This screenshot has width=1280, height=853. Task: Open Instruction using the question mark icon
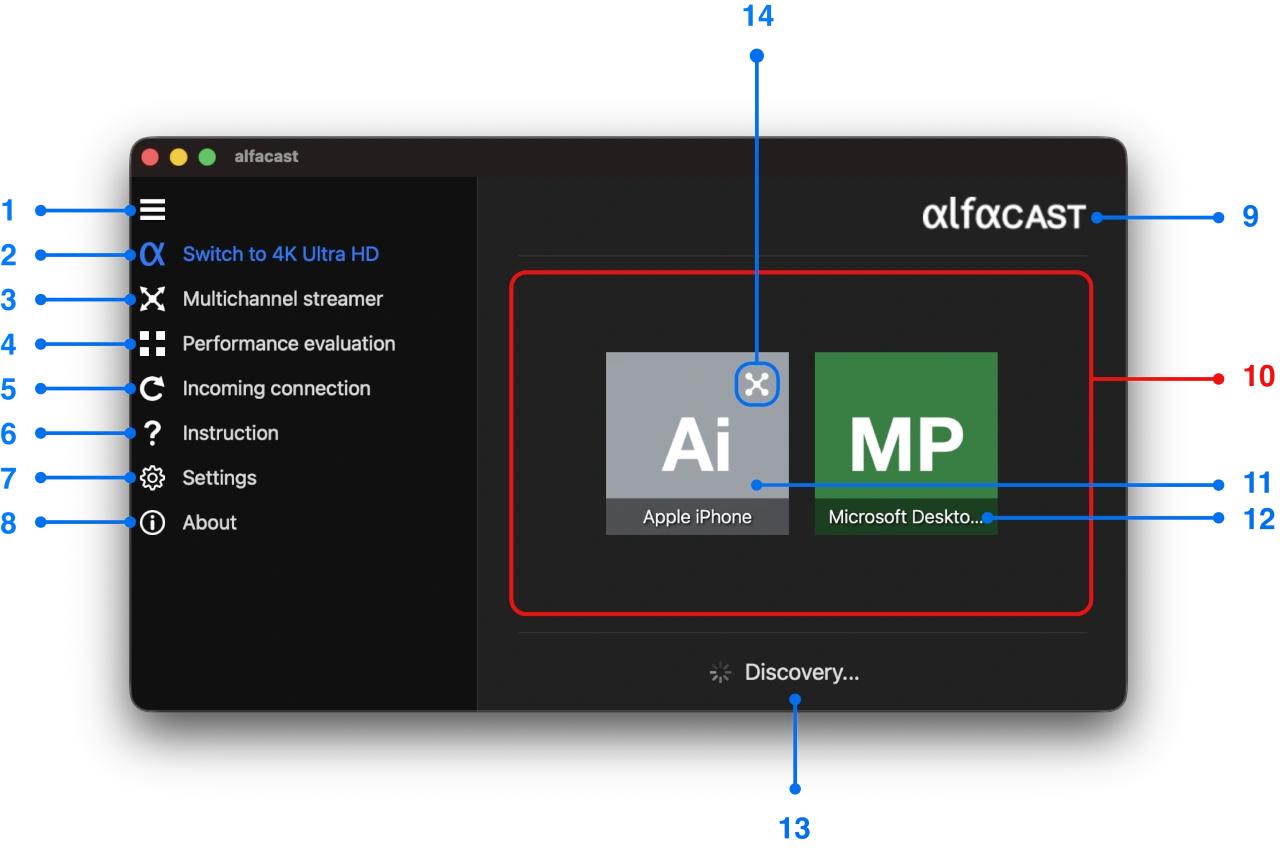[x=152, y=433]
